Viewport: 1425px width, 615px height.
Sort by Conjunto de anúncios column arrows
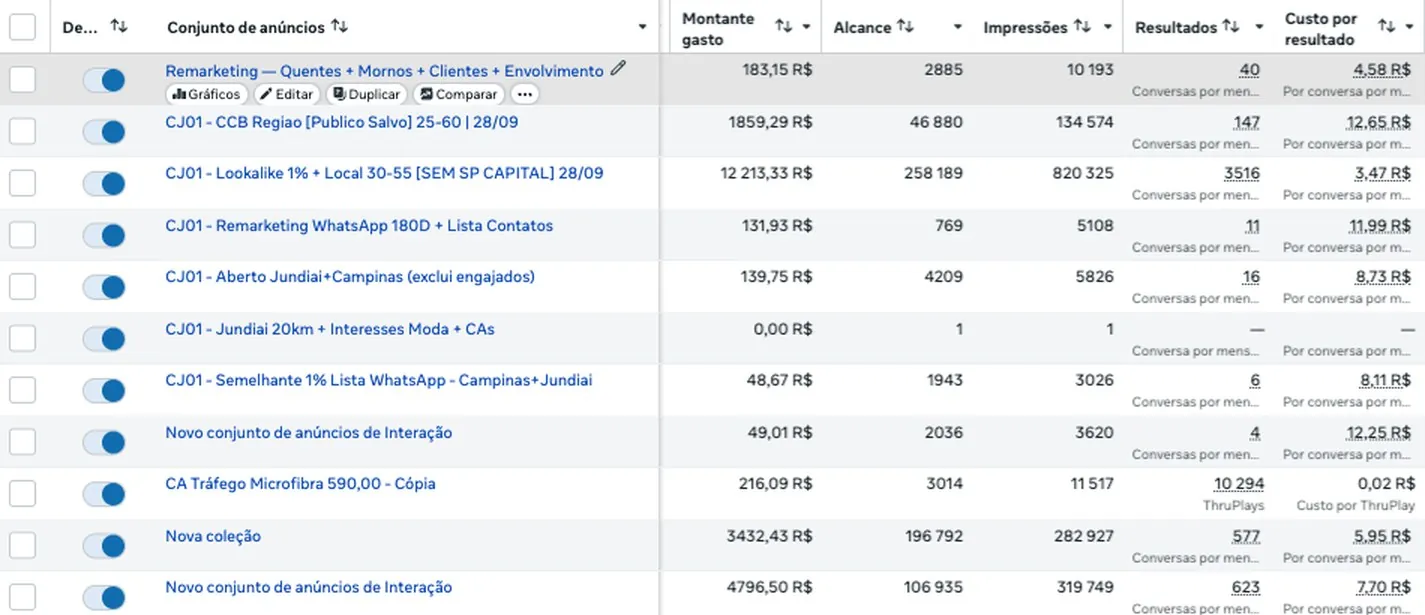340,27
